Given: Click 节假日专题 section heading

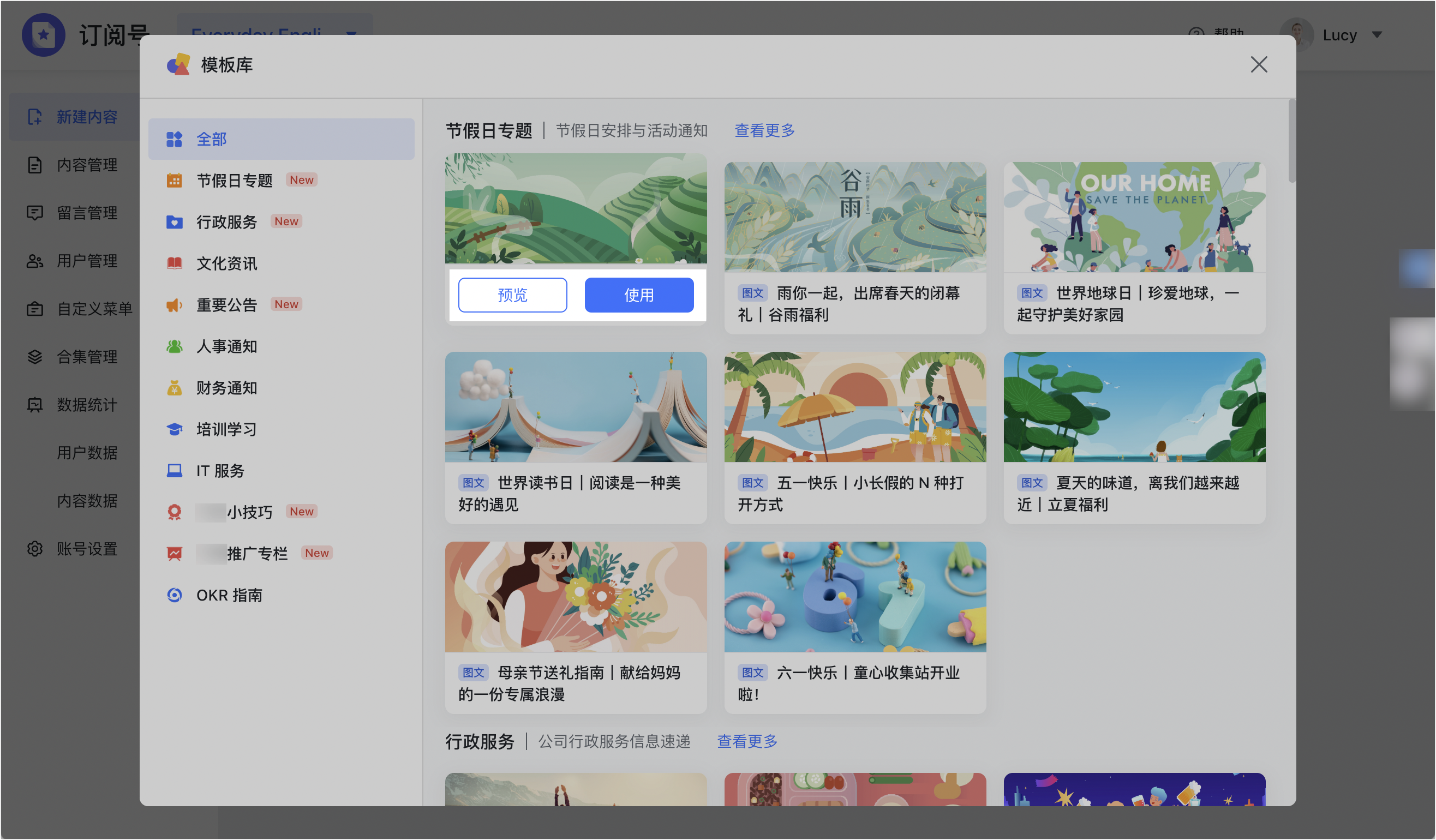Looking at the screenshot, I should 488,130.
